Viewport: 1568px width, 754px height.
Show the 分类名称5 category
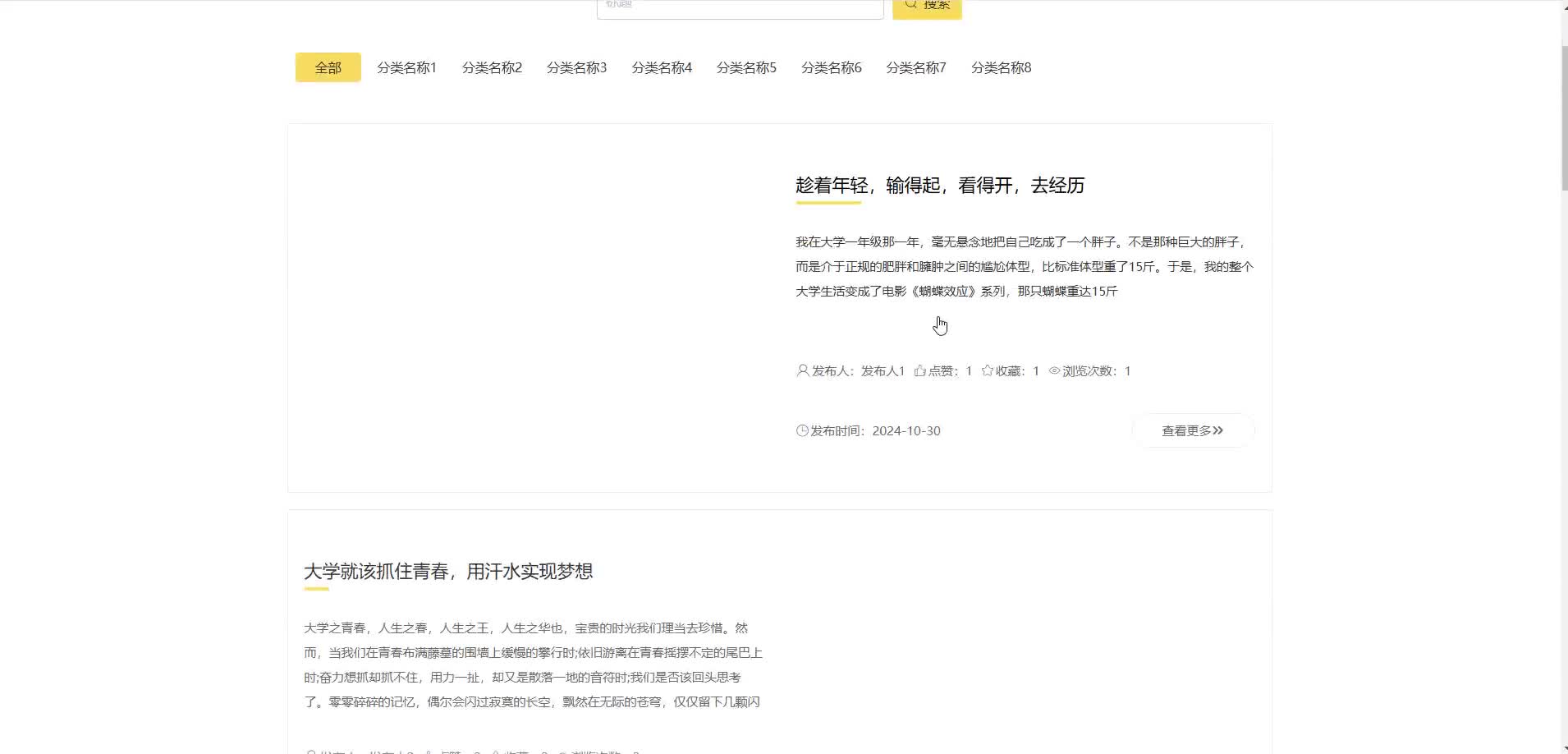pyautogui.click(x=746, y=67)
